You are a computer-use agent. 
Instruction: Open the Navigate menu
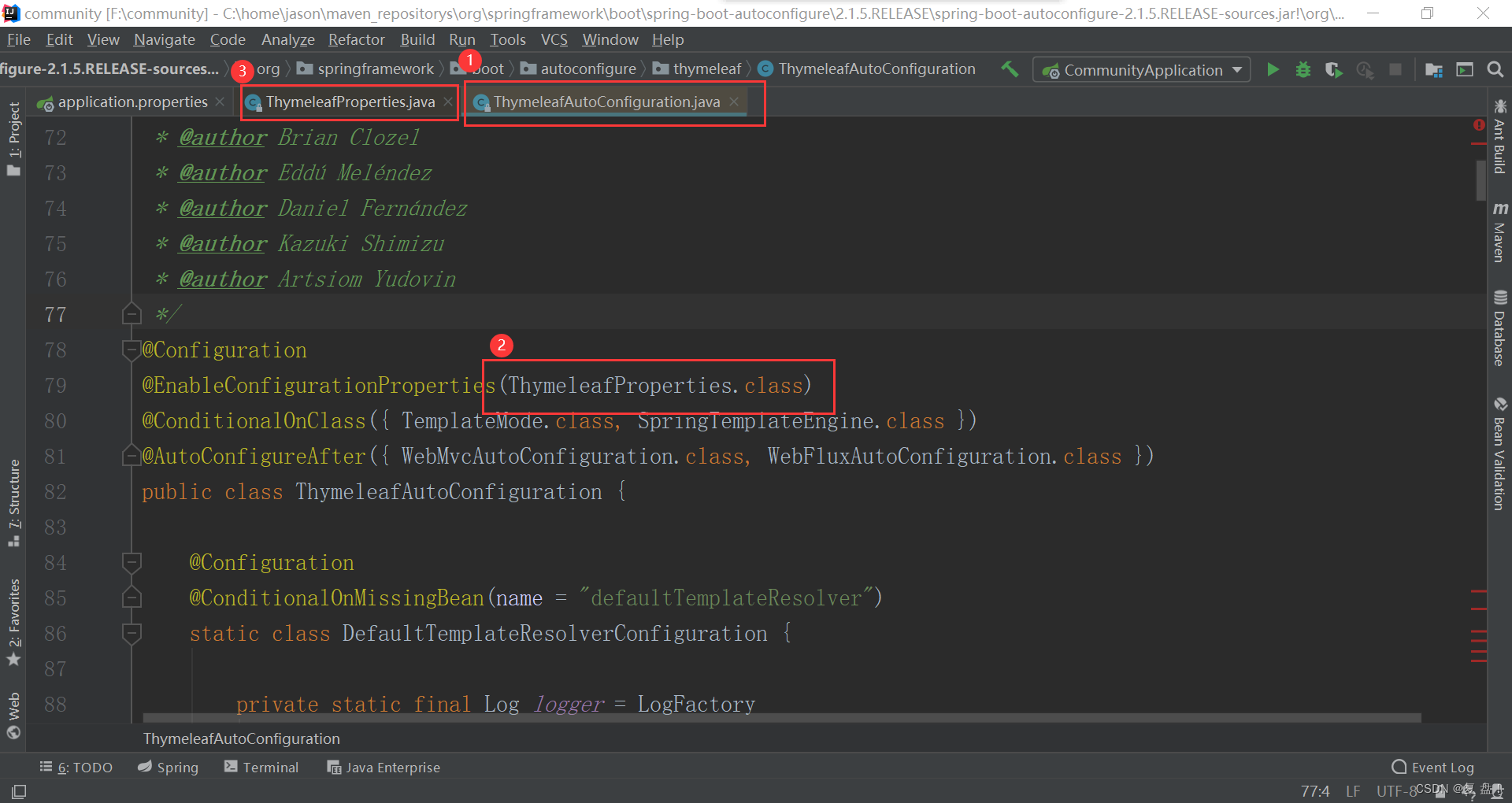(164, 39)
